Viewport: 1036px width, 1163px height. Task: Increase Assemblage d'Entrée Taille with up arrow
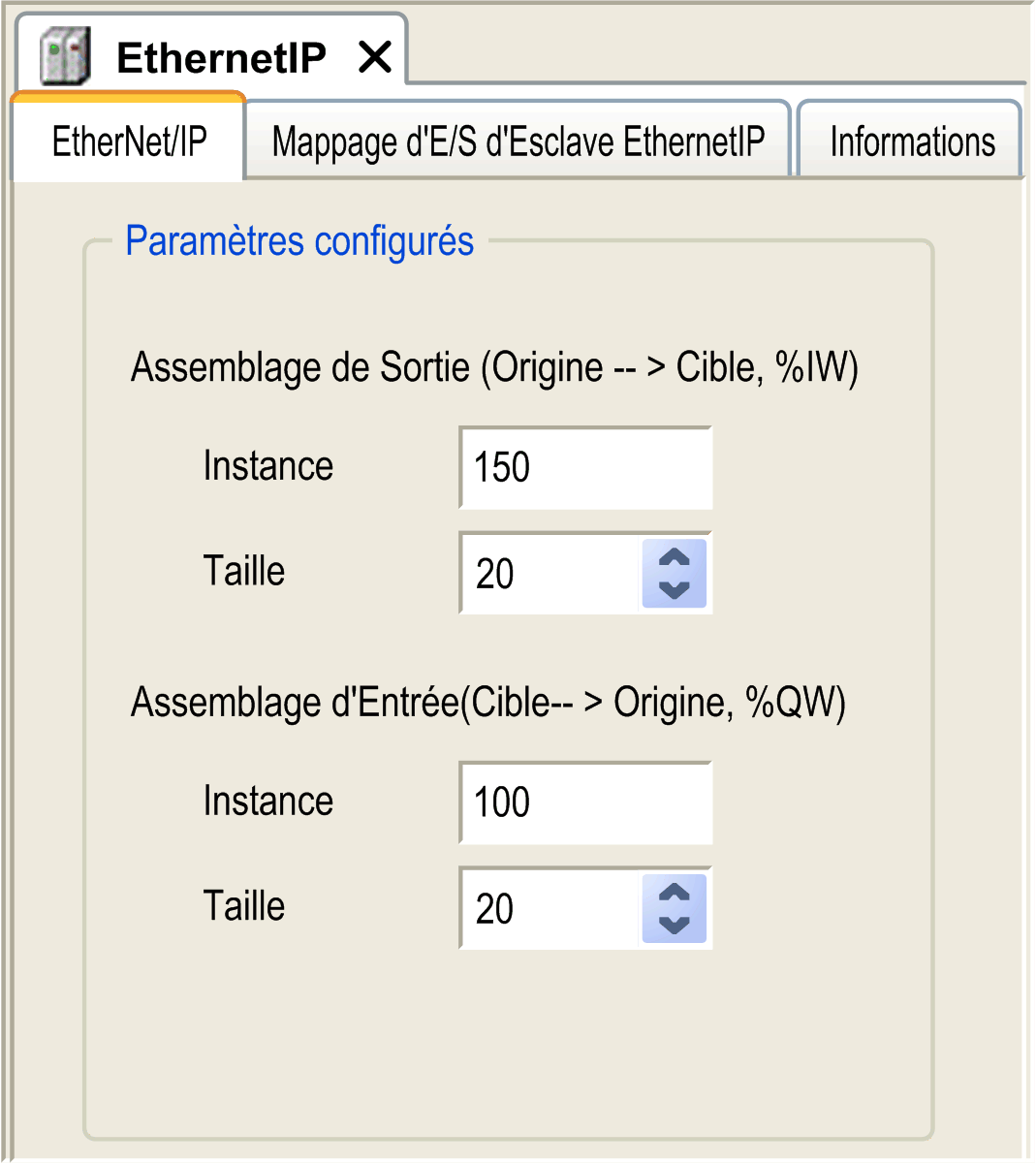click(674, 894)
